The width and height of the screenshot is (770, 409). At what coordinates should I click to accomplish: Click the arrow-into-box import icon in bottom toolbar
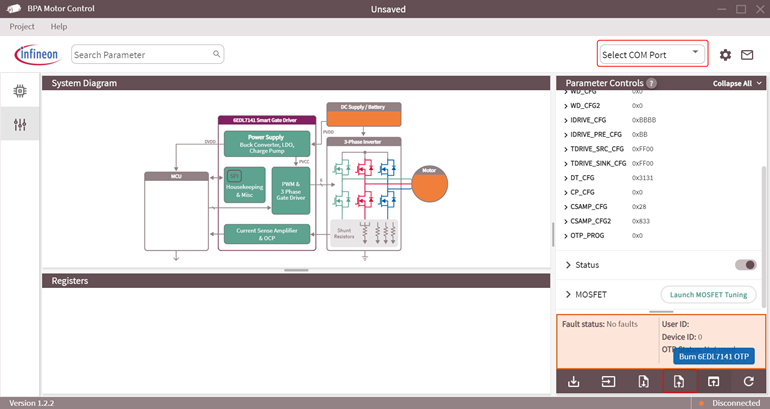click(608, 381)
